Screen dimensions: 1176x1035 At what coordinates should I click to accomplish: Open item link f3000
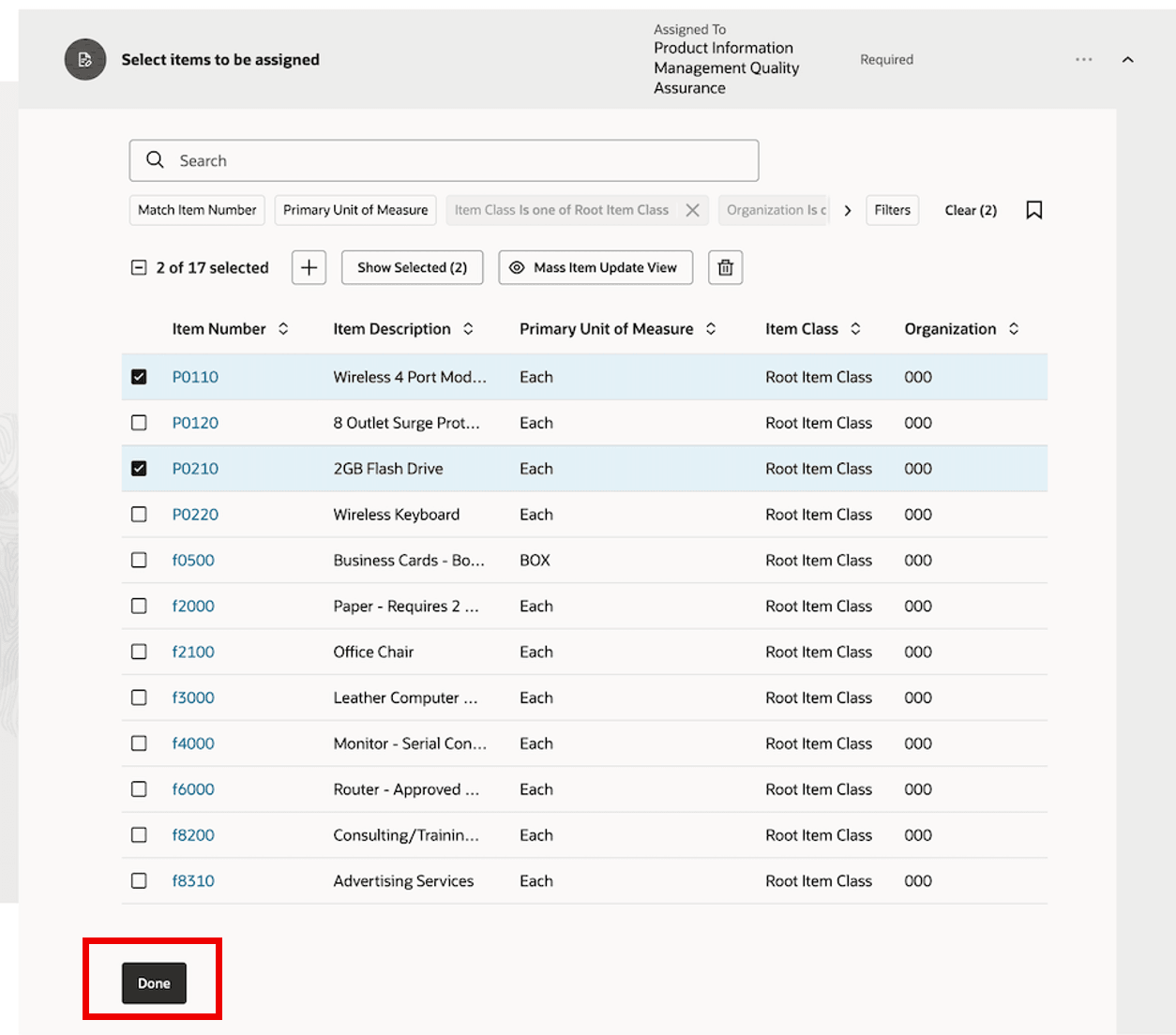tap(193, 697)
